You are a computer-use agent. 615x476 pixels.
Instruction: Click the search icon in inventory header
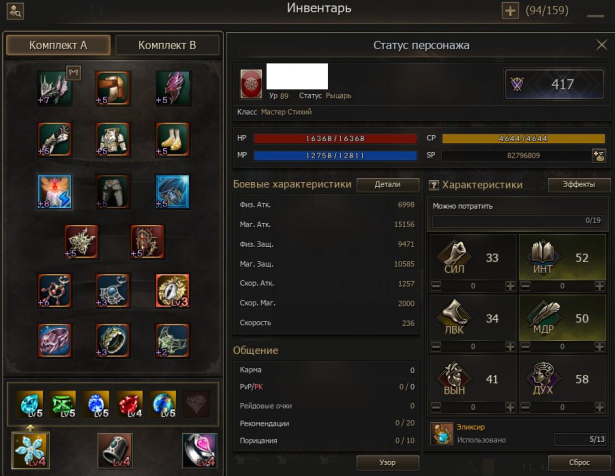click(15, 11)
